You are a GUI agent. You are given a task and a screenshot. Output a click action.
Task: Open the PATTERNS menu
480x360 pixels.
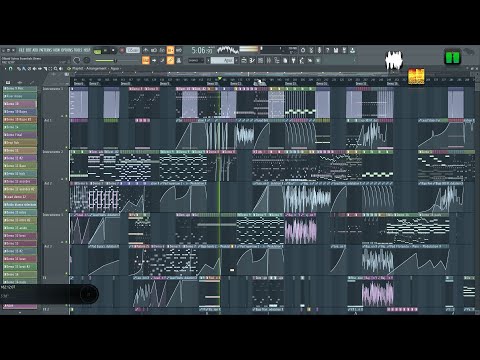(x=46, y=50)
